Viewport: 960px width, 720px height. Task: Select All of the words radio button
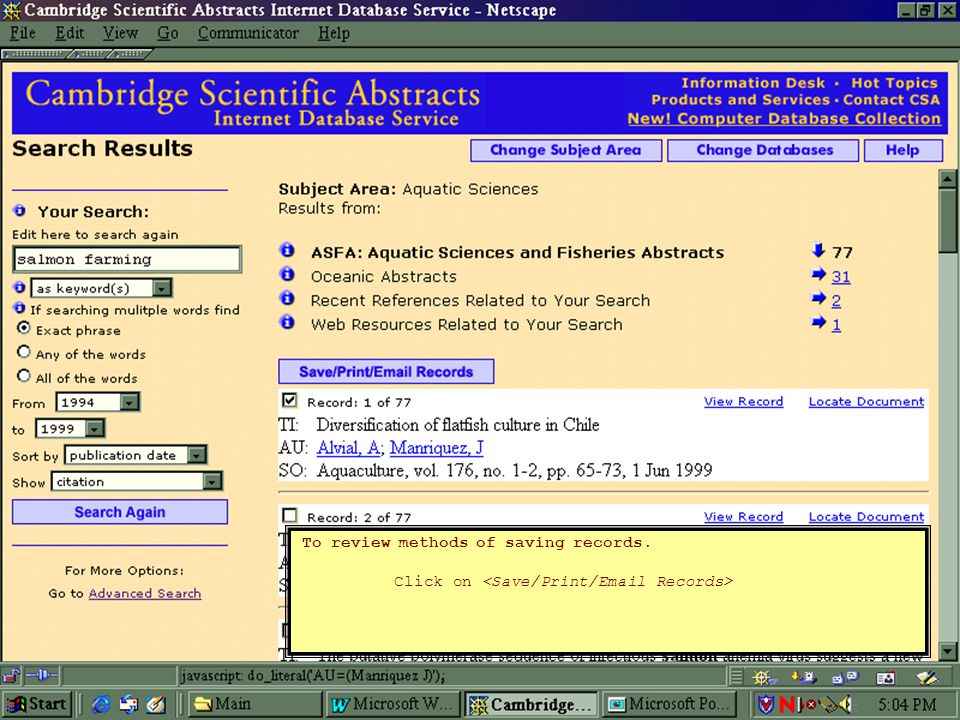tap(24, 376)
